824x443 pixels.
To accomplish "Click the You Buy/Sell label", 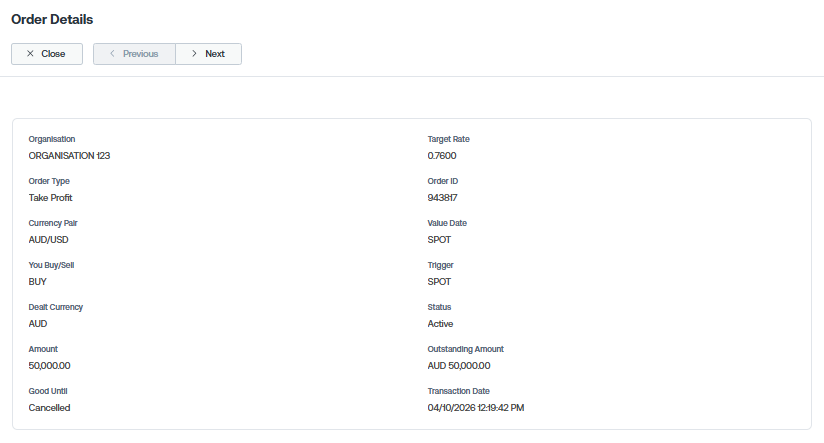I will [52, 265].
